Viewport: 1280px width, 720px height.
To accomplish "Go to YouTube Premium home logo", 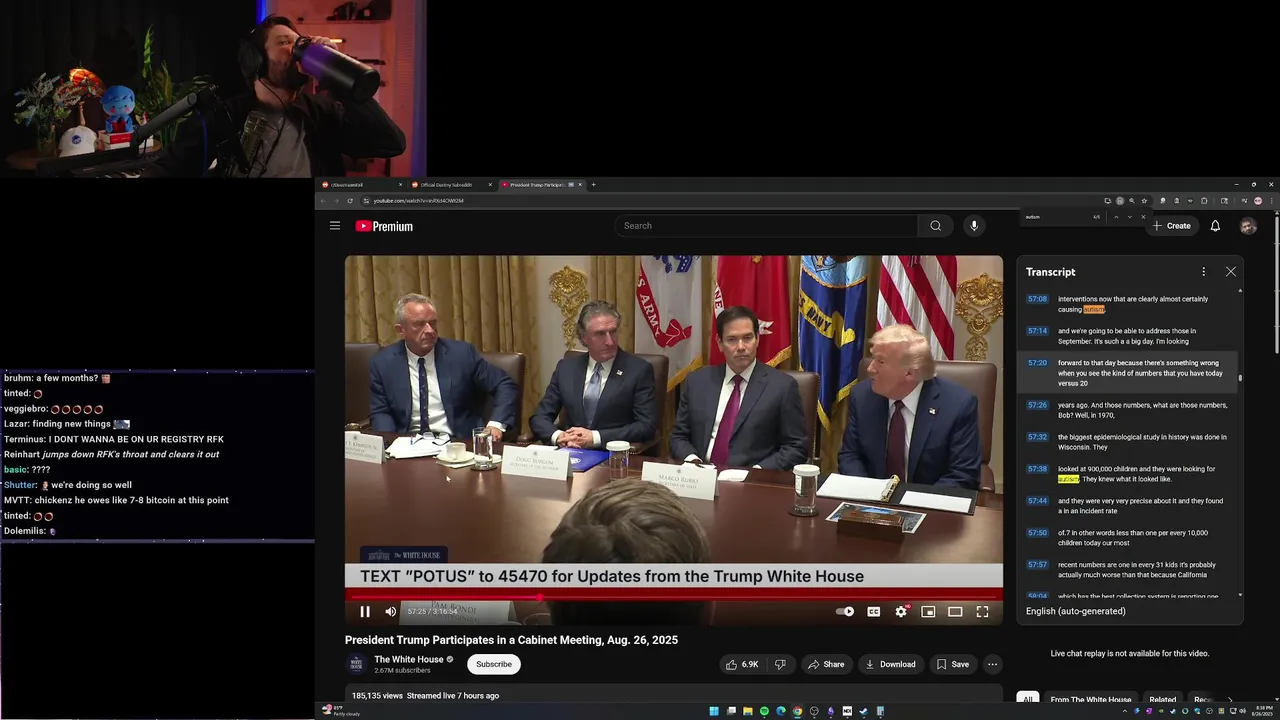I will coord(384,226).
